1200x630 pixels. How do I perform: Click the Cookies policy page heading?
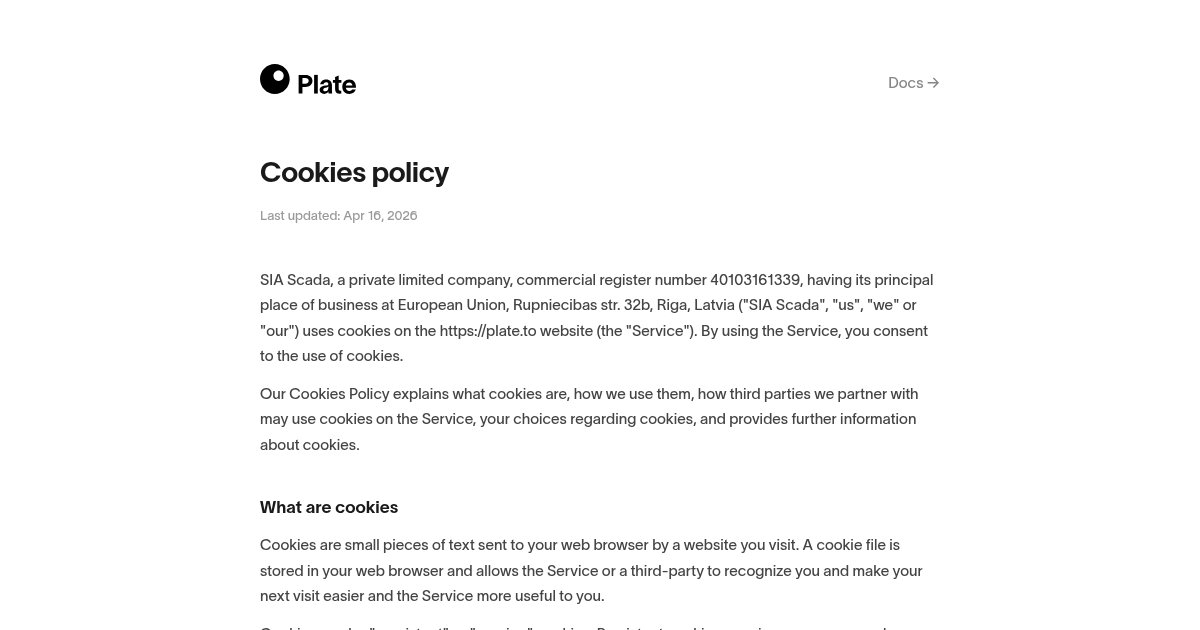[x=354, y=172]
